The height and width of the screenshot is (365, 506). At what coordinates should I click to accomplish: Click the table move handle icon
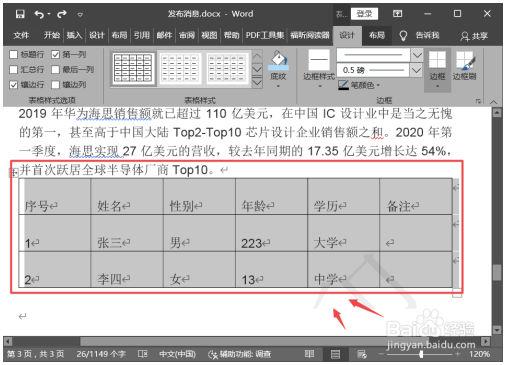14,172
